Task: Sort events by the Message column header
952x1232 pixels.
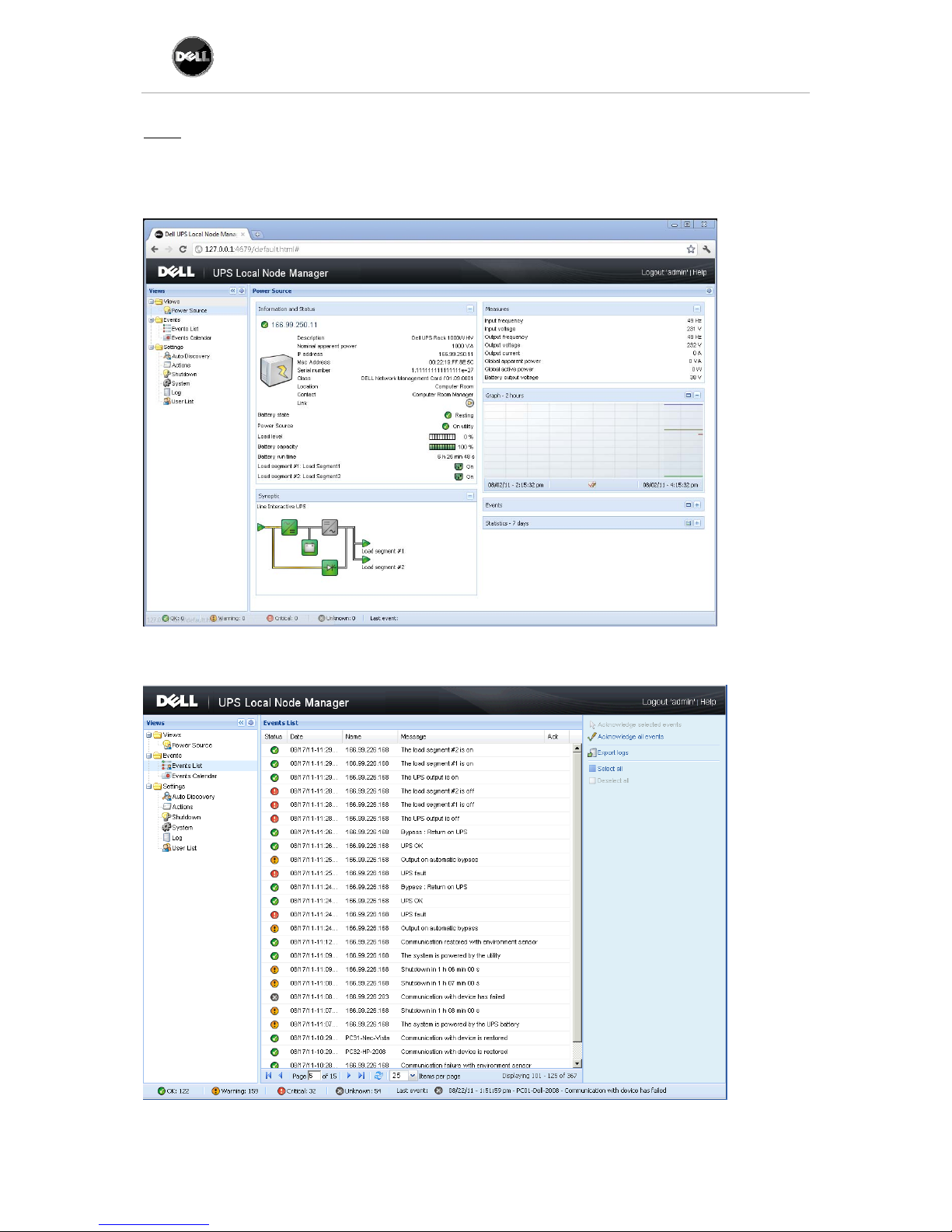Action: (471, 736)
